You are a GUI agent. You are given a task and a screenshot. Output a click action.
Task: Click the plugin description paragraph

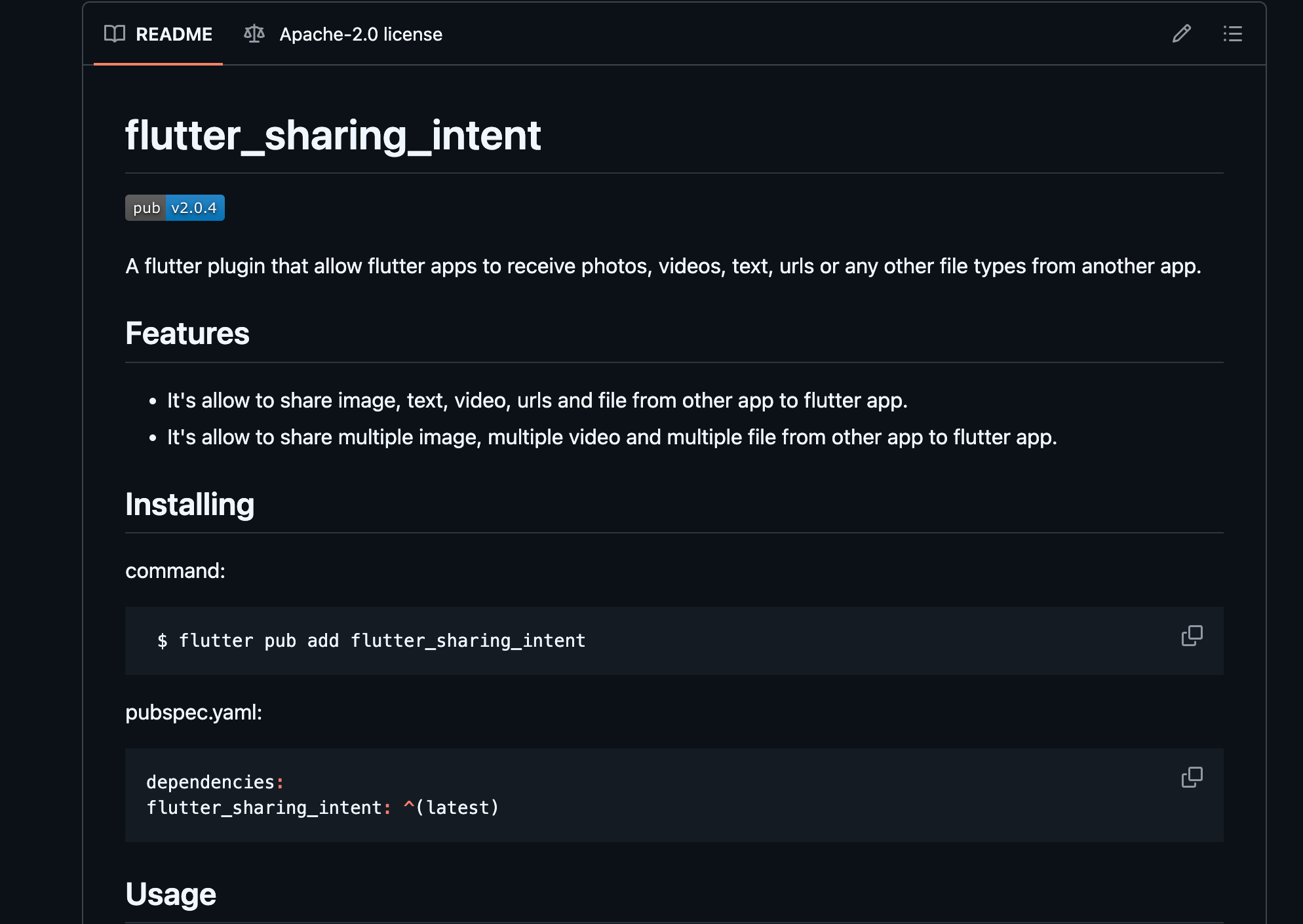[663, 266]
